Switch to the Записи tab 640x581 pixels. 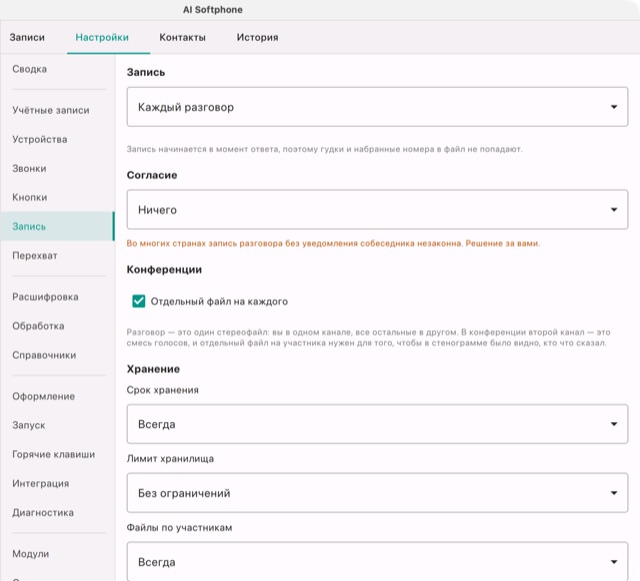[x=27, y=37]
